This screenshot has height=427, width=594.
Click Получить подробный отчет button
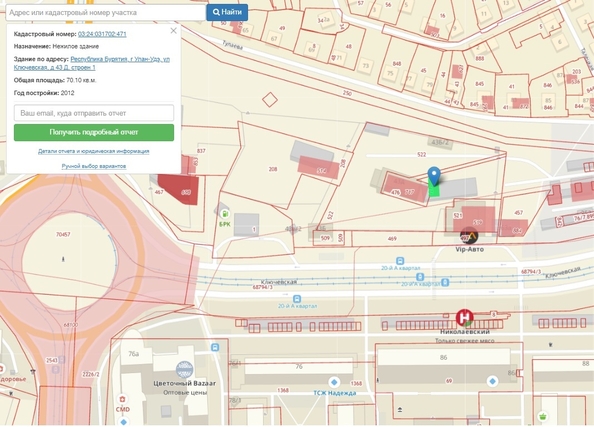point(94,132)
